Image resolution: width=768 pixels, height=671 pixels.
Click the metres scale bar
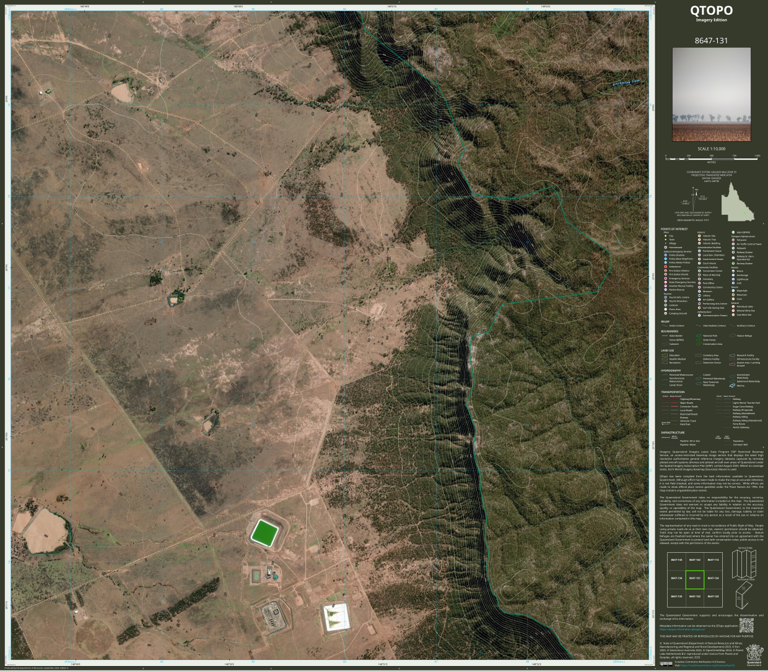712,158
